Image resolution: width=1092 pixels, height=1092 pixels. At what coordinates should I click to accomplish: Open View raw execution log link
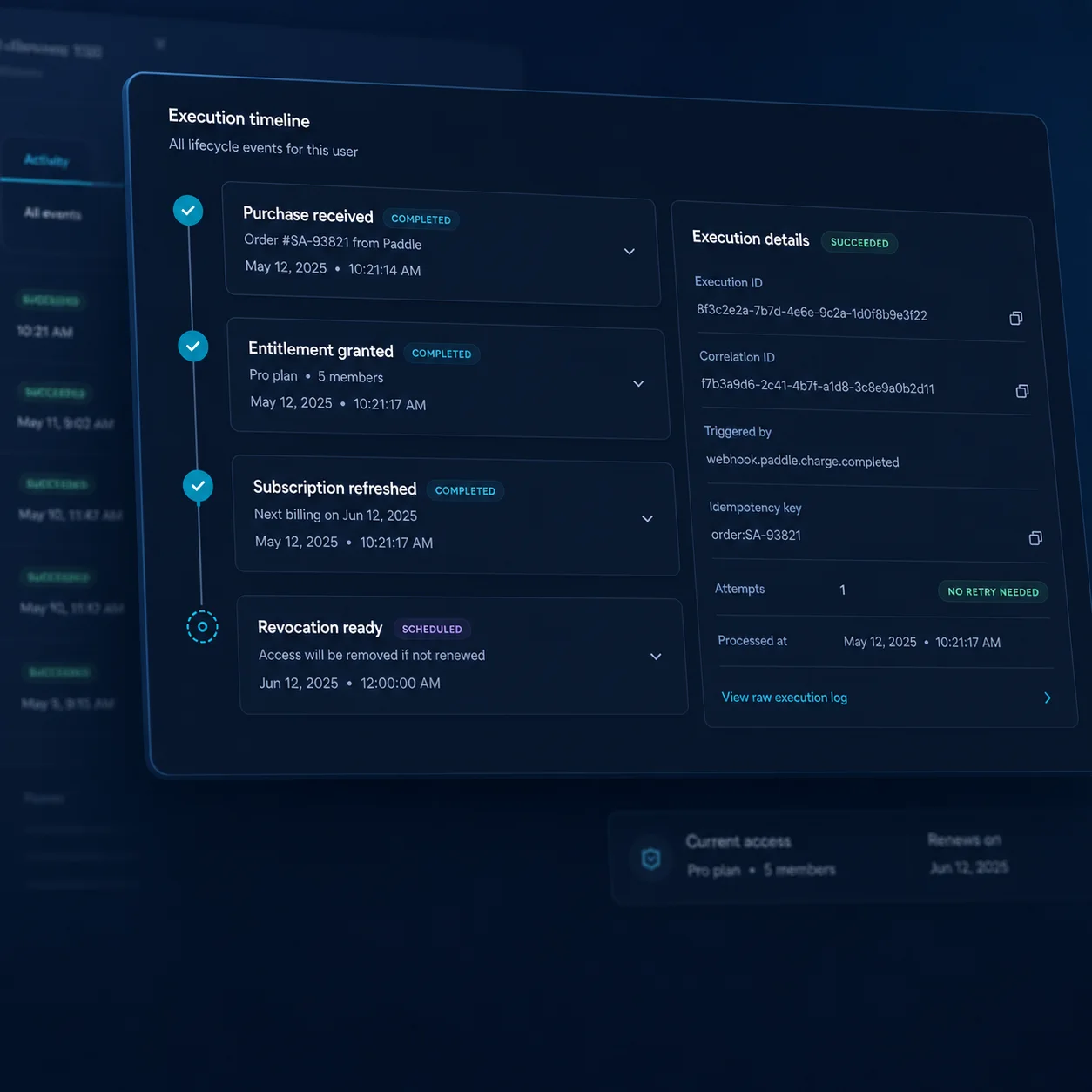(785, 698)
